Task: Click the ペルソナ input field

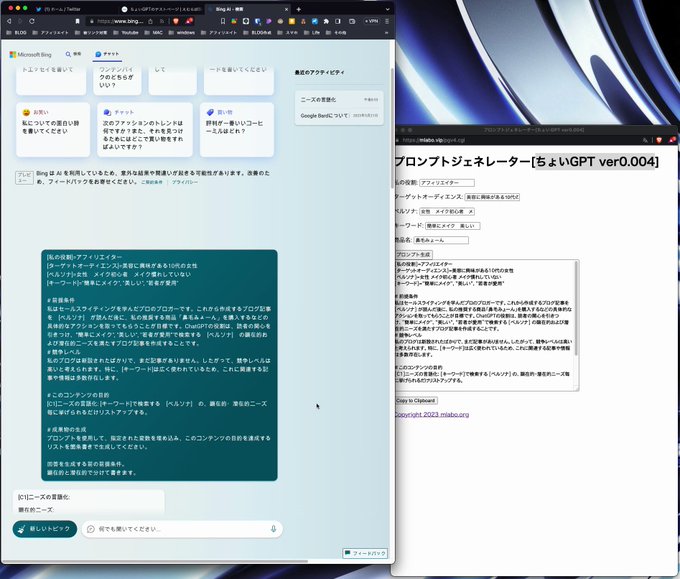Action: [x=447, y=212]
